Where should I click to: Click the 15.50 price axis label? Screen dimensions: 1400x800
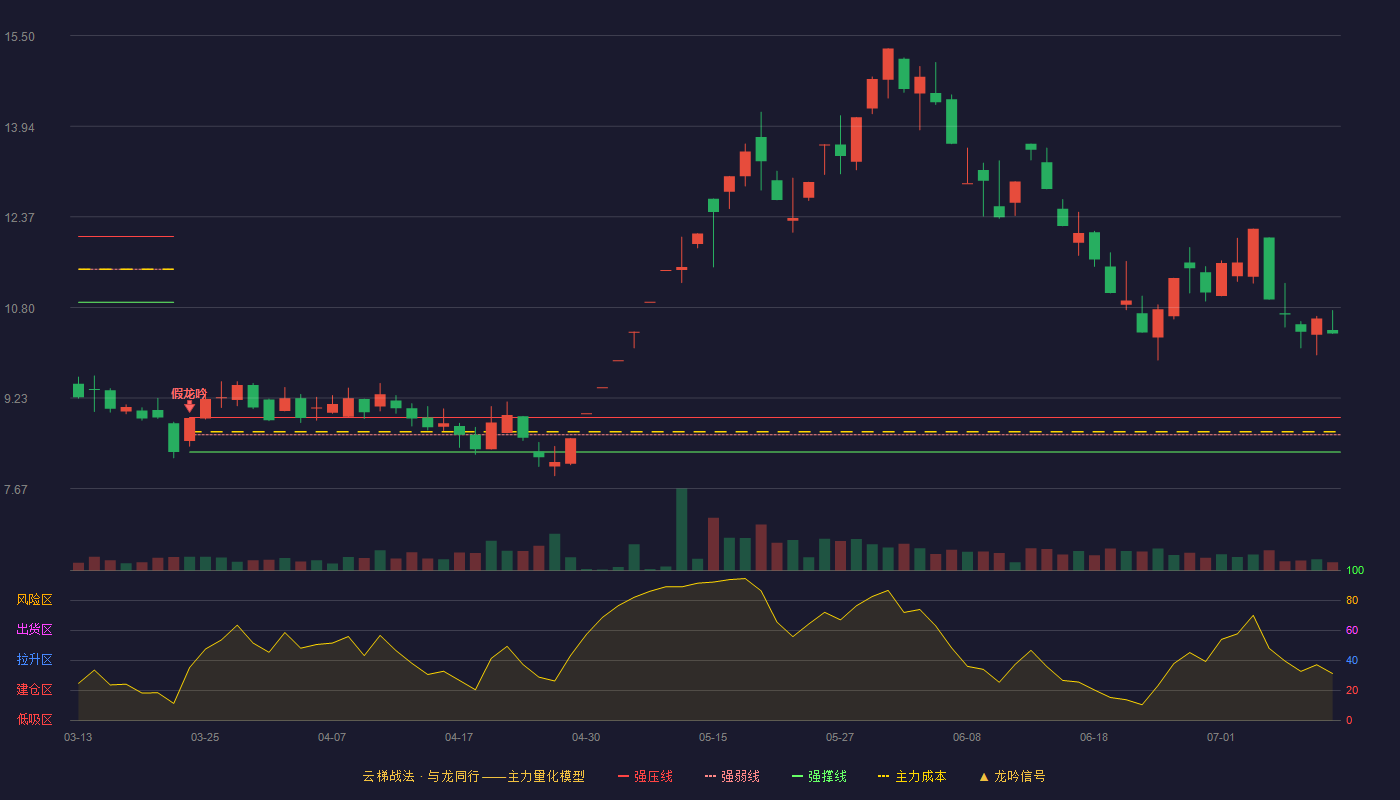click(x=20, y=37)
